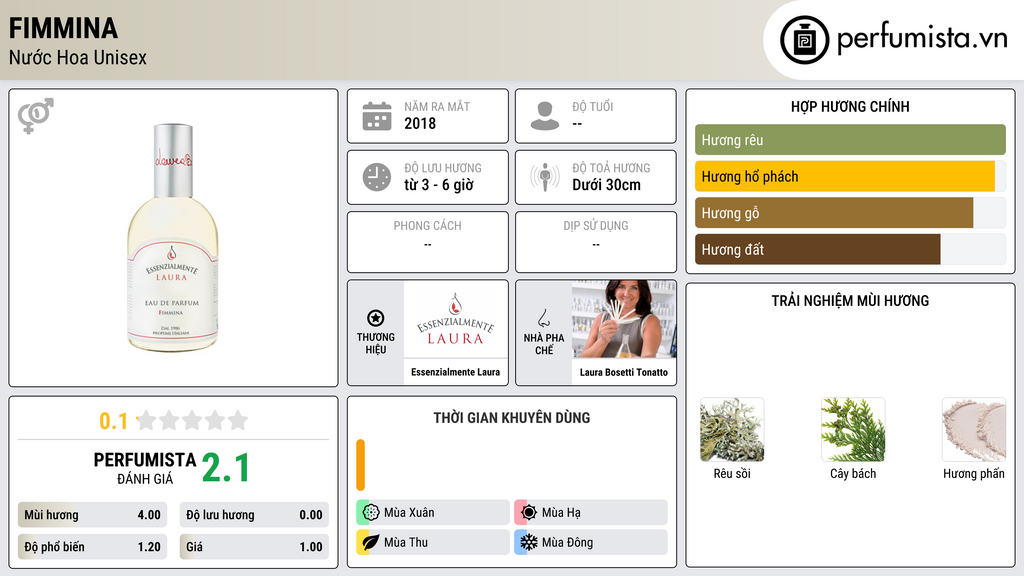Open the Rêu sồi note thumbnail

tap(731, 430)
